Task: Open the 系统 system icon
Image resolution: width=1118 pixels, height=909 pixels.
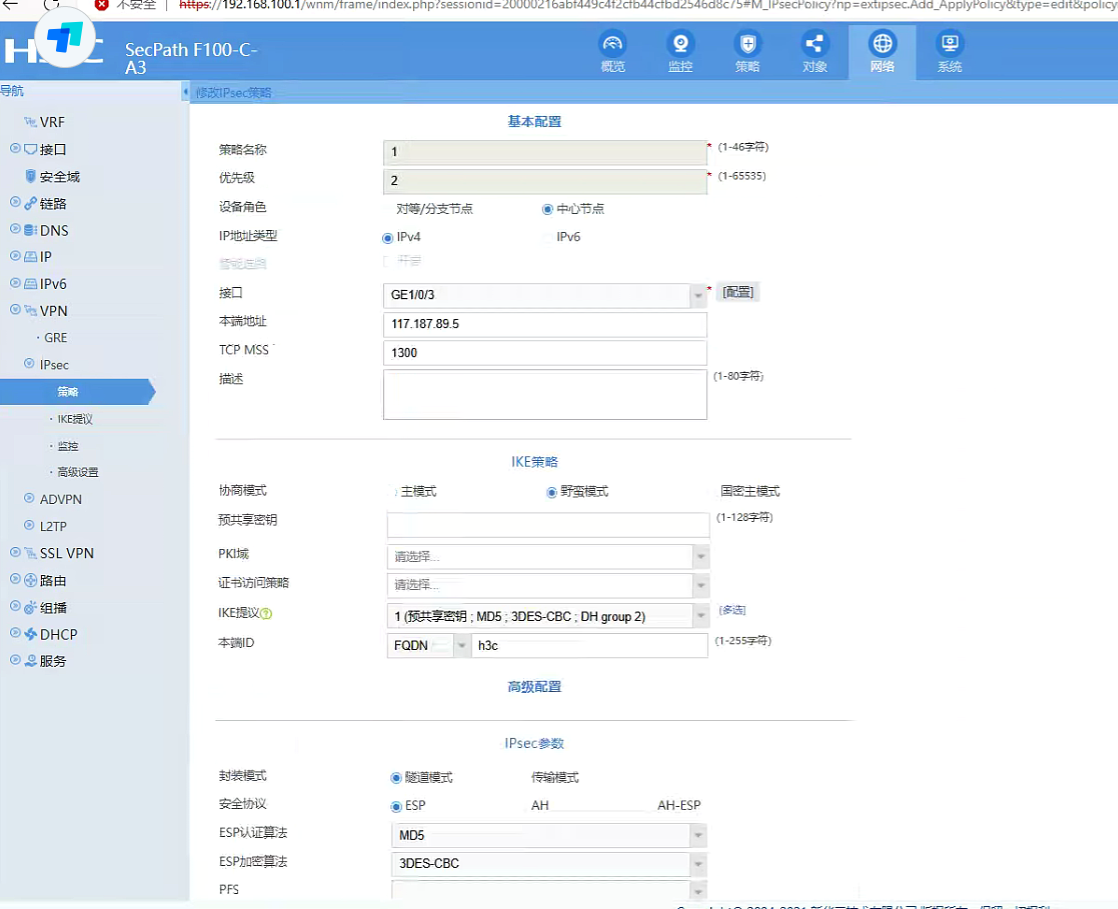Action: coord(949,45)
